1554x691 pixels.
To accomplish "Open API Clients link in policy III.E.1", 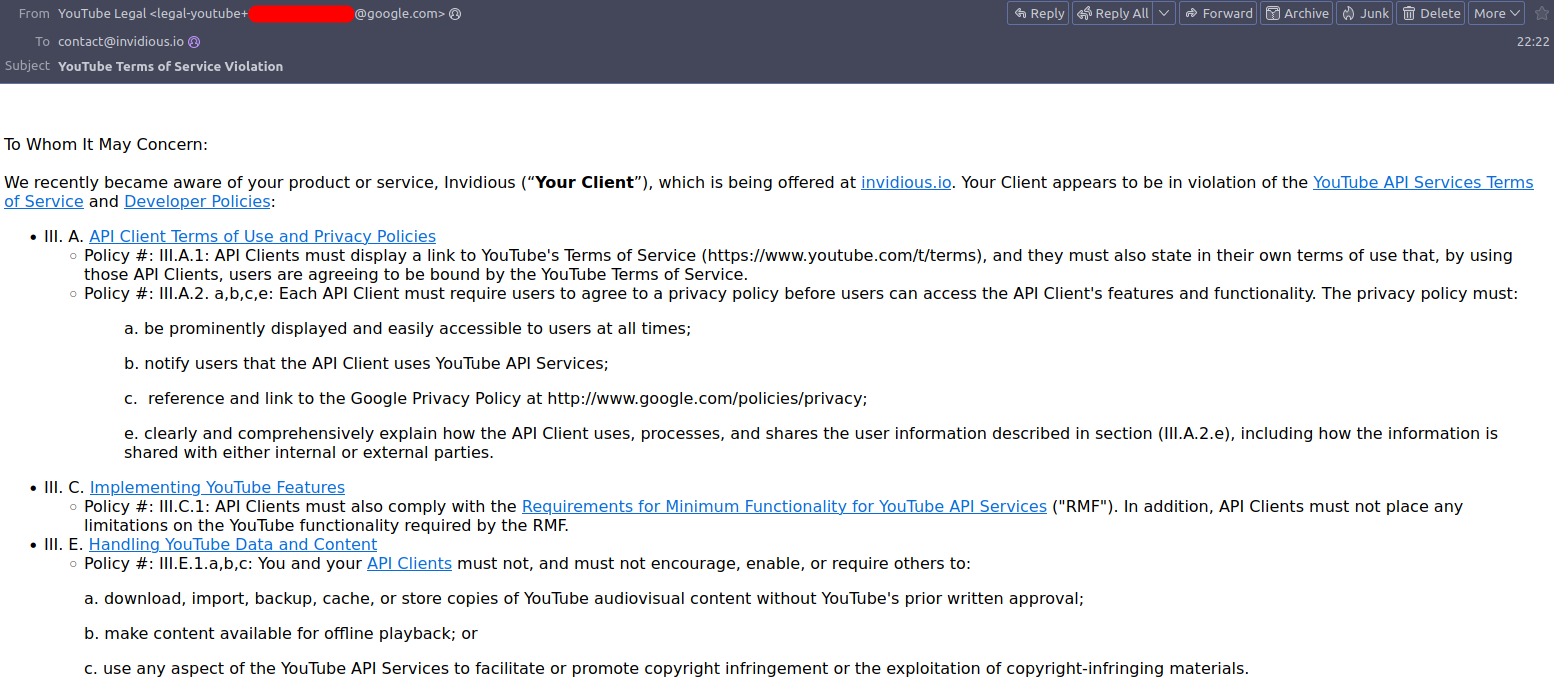I will [x=409, y=563].
